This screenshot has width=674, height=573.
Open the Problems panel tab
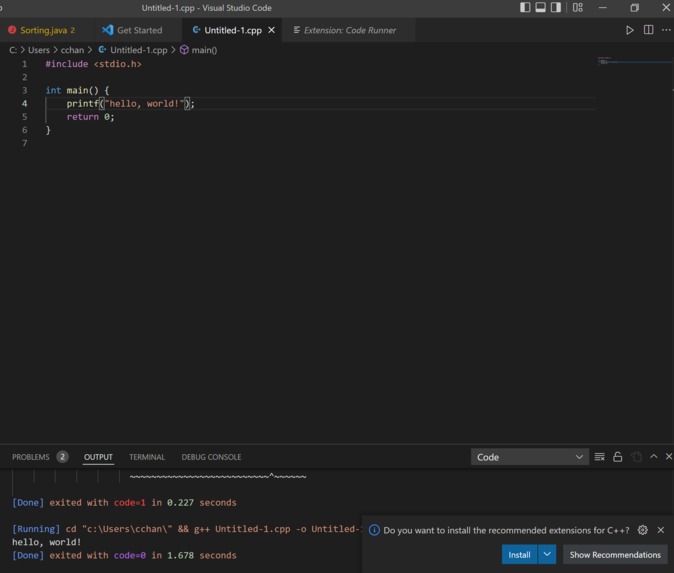31,457
